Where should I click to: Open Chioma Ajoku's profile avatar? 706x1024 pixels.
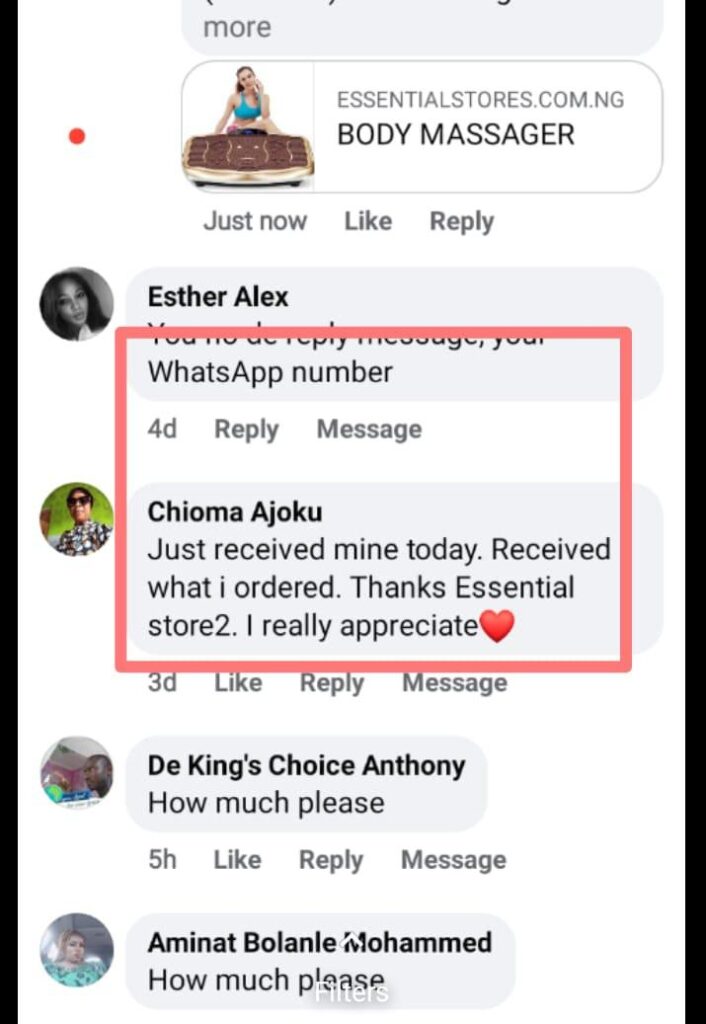[76, 519]
